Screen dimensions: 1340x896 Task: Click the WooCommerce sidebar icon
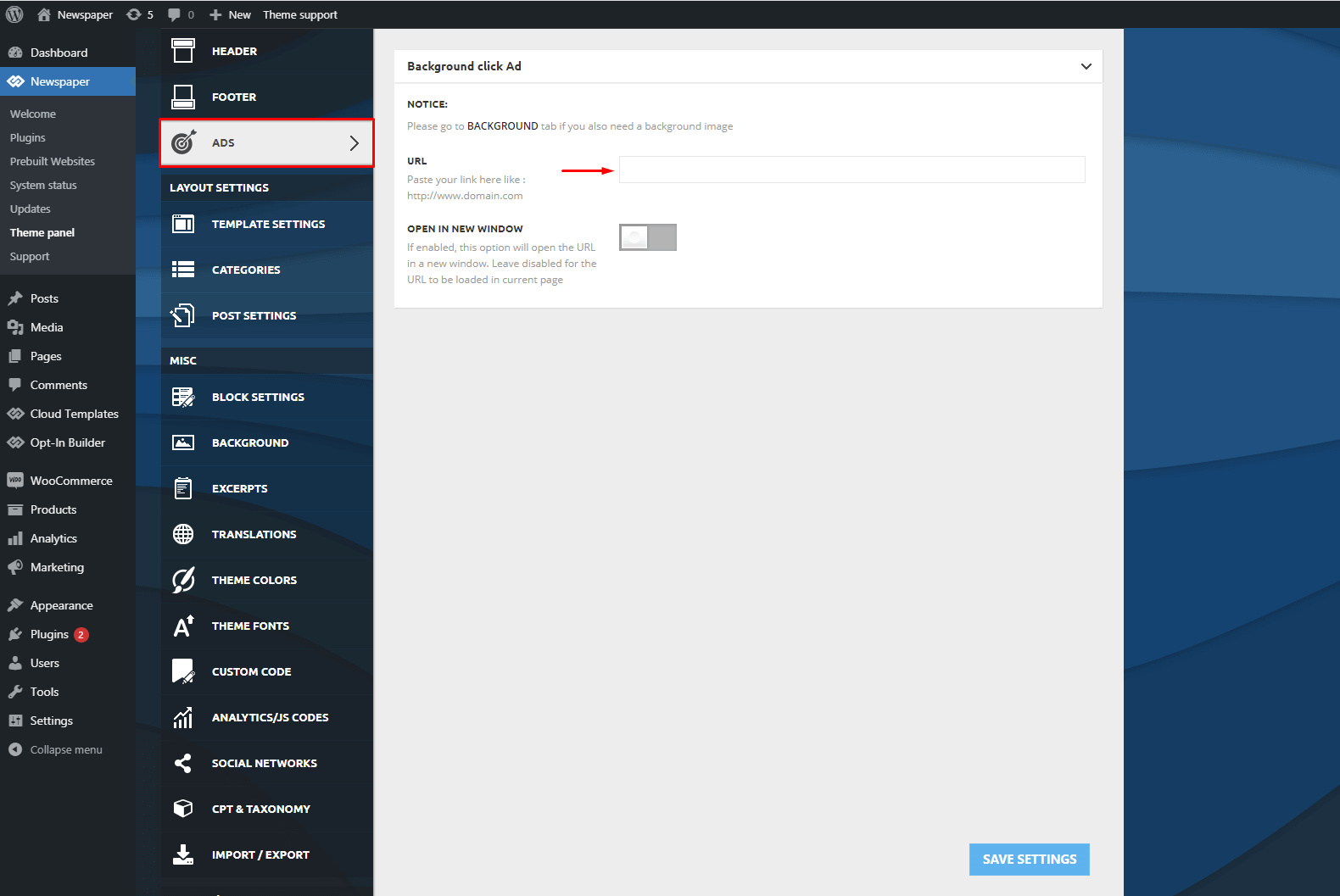(15, 481)
